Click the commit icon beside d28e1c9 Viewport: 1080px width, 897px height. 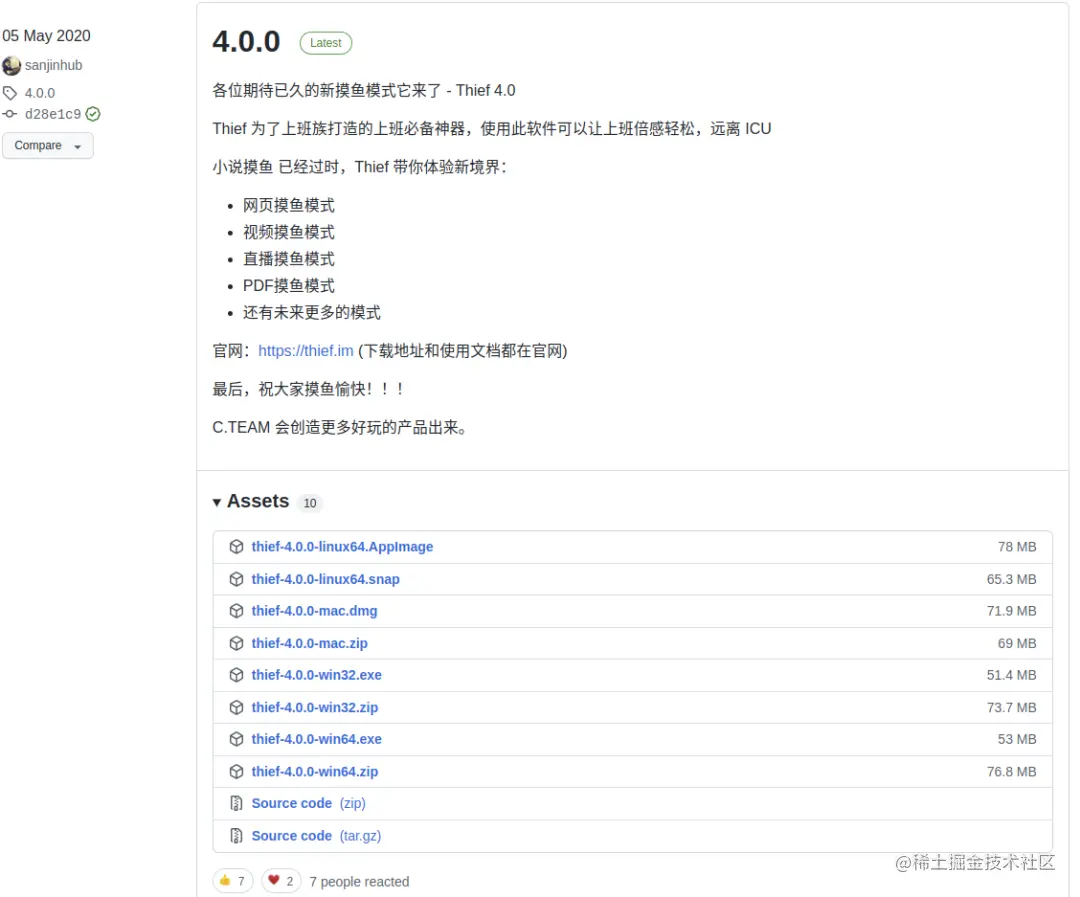(10, 114)
